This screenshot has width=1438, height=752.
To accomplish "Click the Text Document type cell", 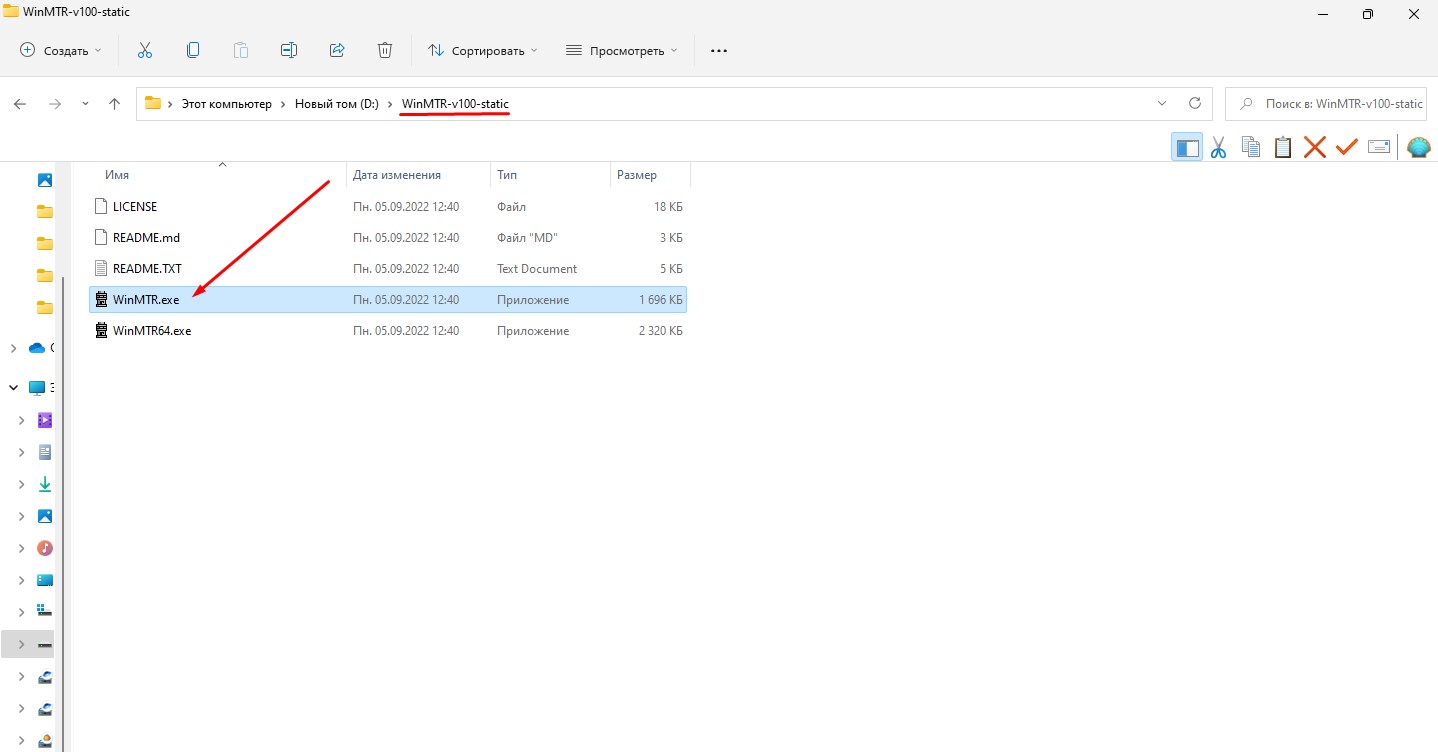I will (537, 268).
